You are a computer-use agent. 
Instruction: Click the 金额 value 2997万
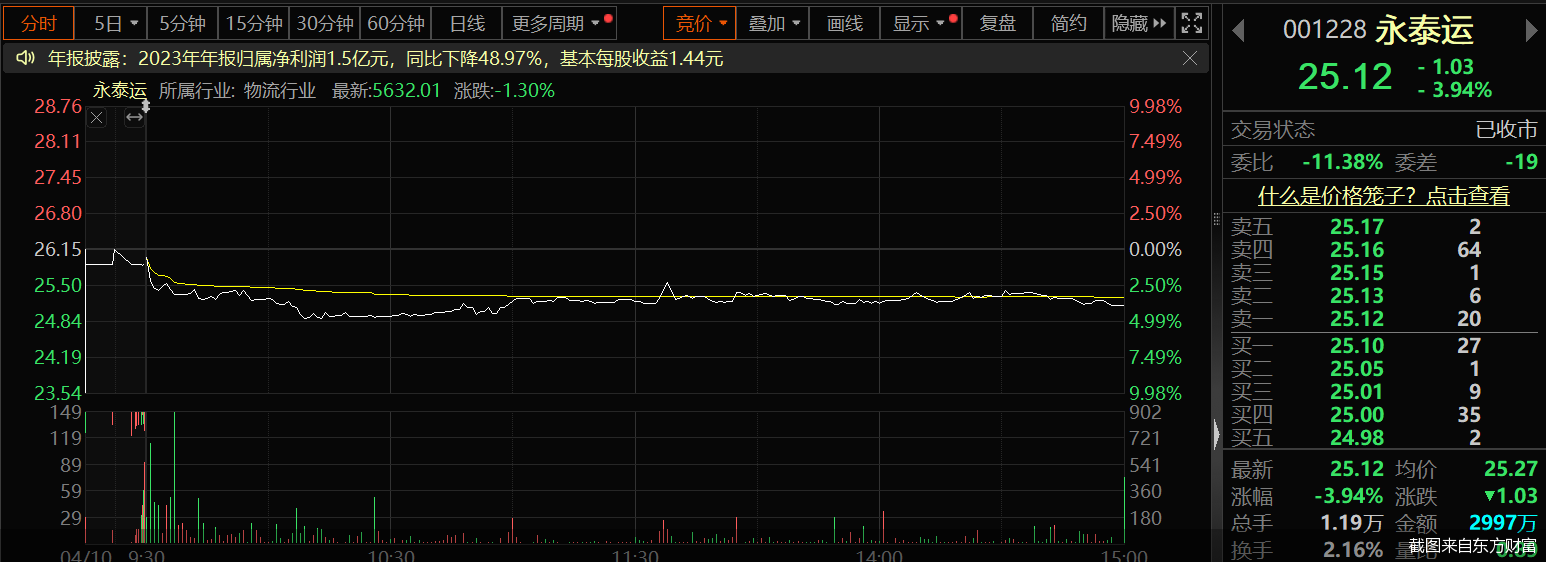click(1503, 523)
